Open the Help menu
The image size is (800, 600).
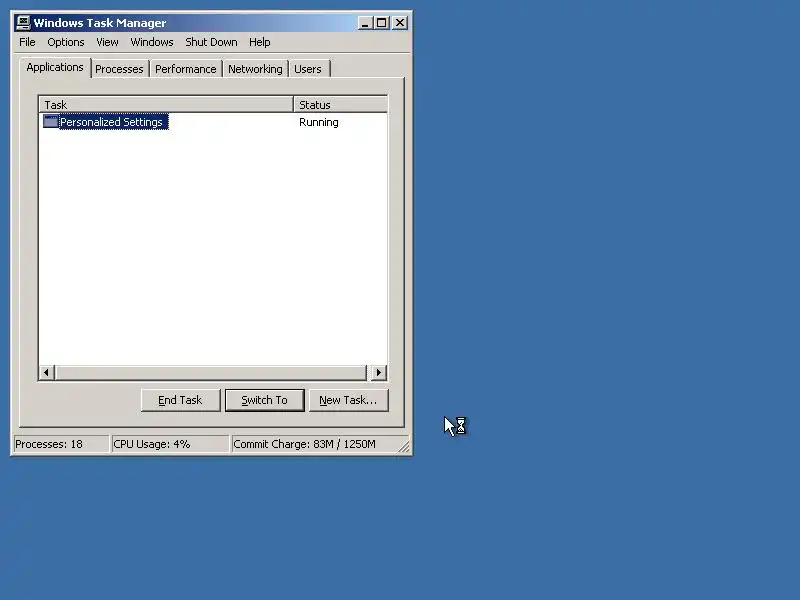pos(260,42)
